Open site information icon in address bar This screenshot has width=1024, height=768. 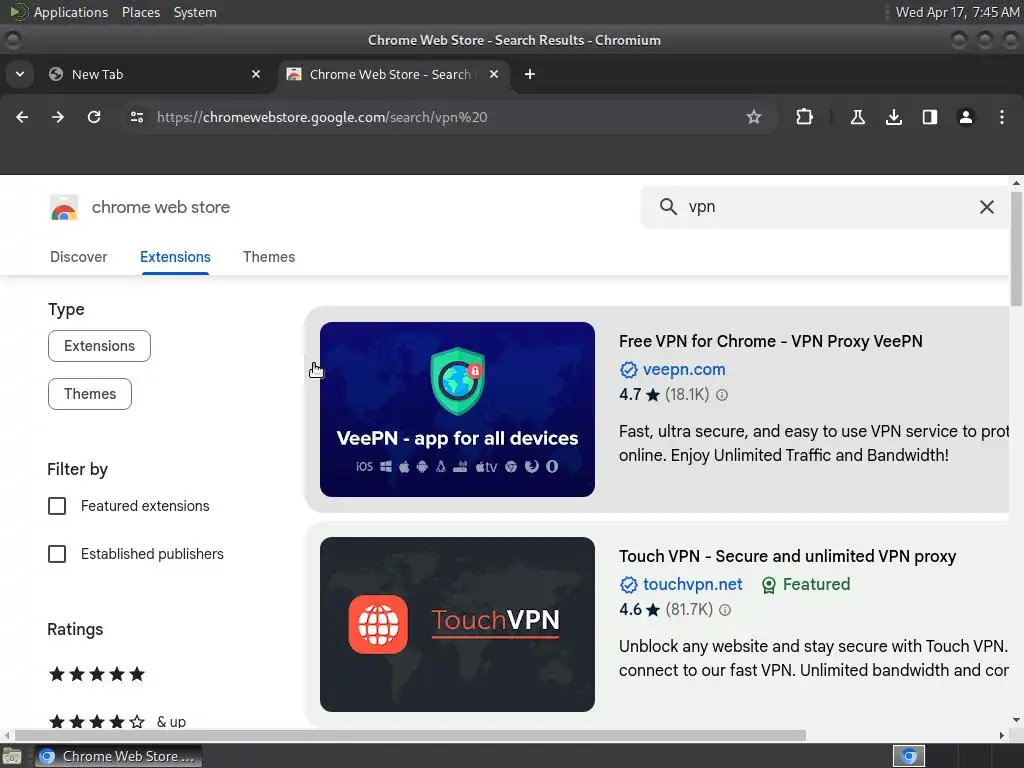[137, 117]
